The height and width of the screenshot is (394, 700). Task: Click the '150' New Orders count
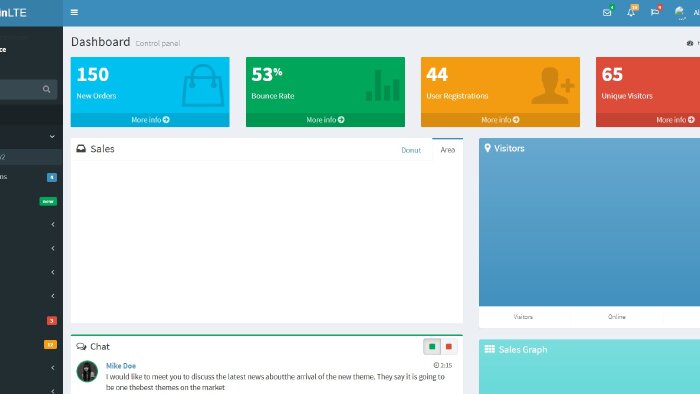click(93, 74)
